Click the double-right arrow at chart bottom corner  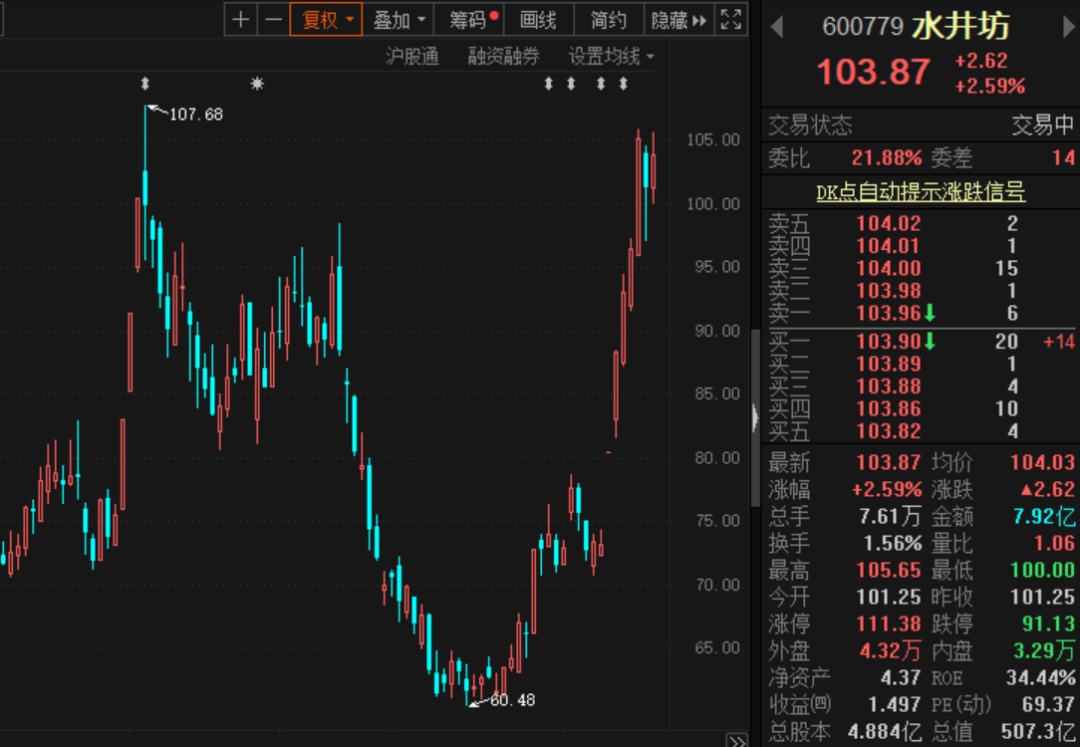[736, 741]
